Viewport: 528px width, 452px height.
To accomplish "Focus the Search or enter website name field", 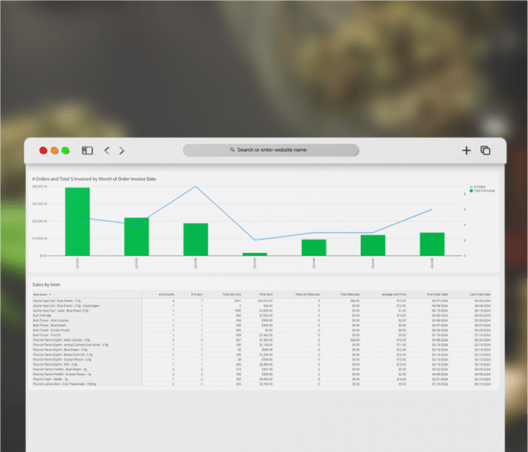I will click(271, 150).
